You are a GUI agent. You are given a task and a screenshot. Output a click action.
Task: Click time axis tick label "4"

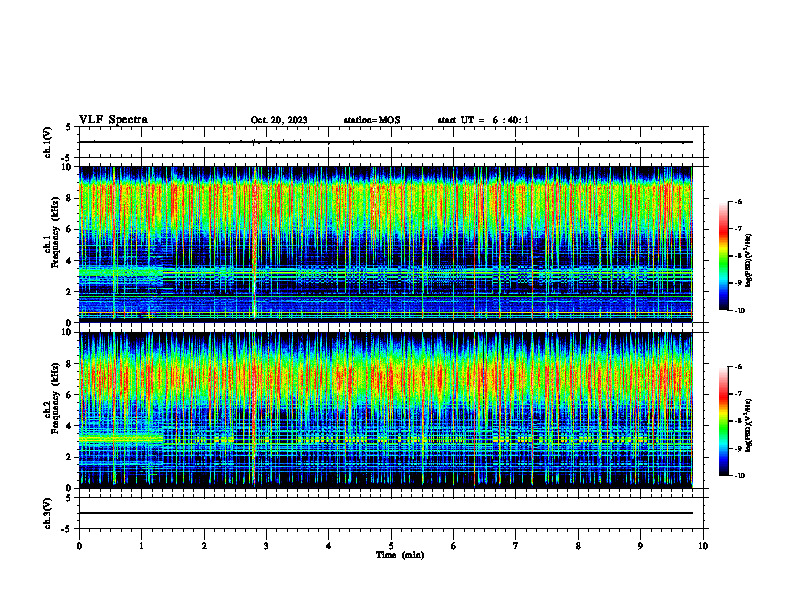329,546
